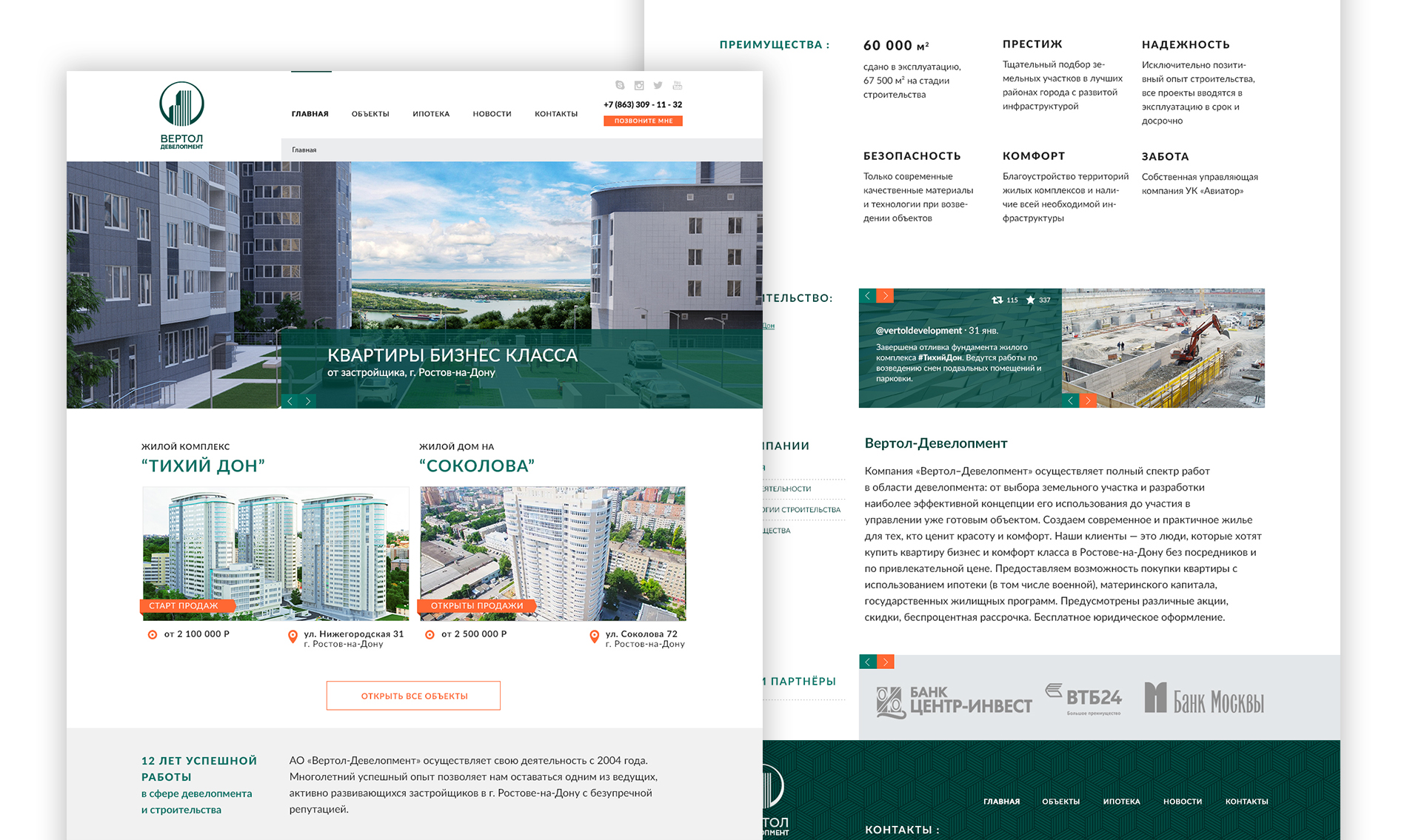Show next construction photo with orange arrow
The image size is (1407, 840).
coord(1088,400)
